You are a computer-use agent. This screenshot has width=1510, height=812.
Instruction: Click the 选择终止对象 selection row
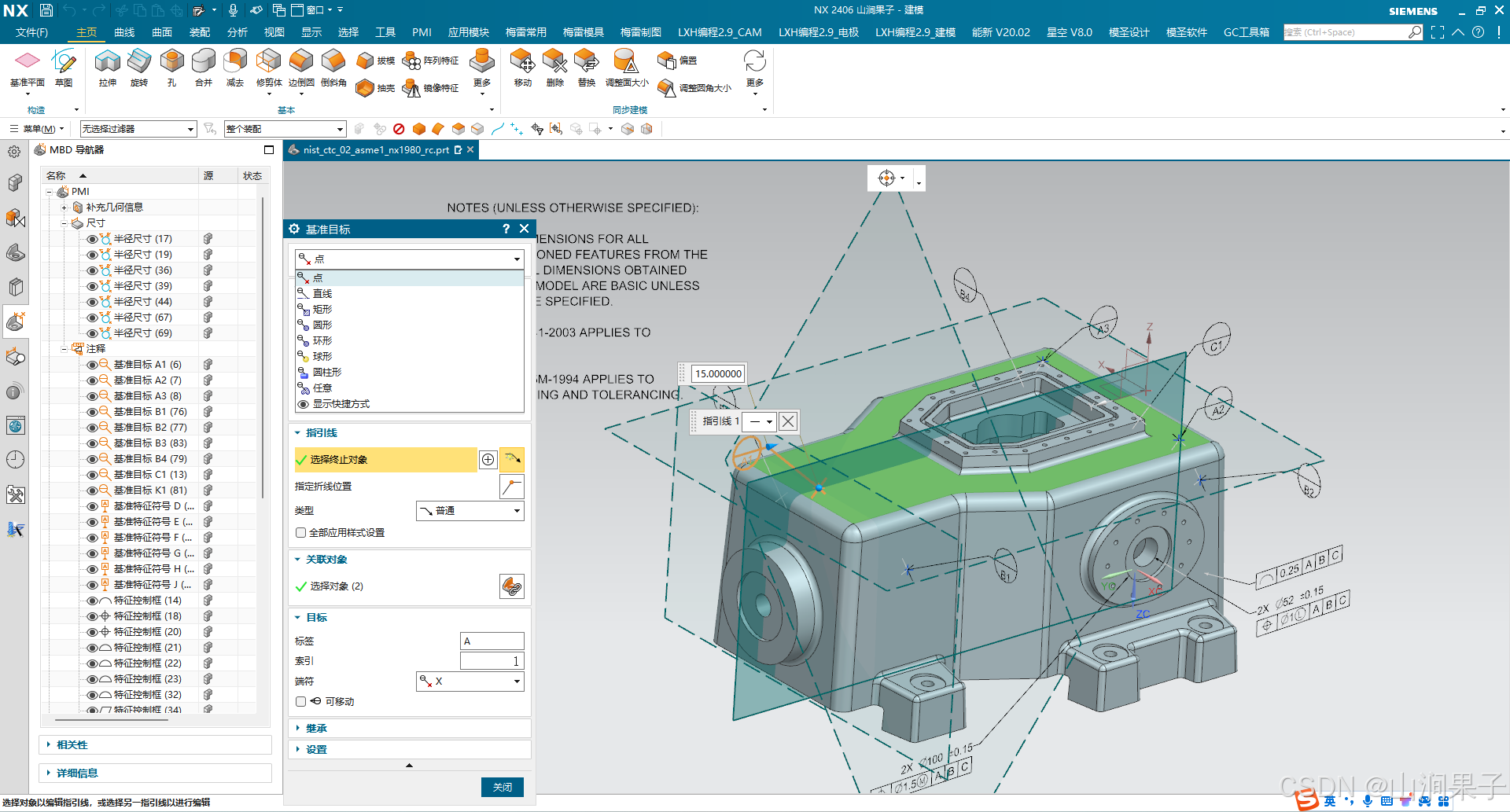coord(385,460)
